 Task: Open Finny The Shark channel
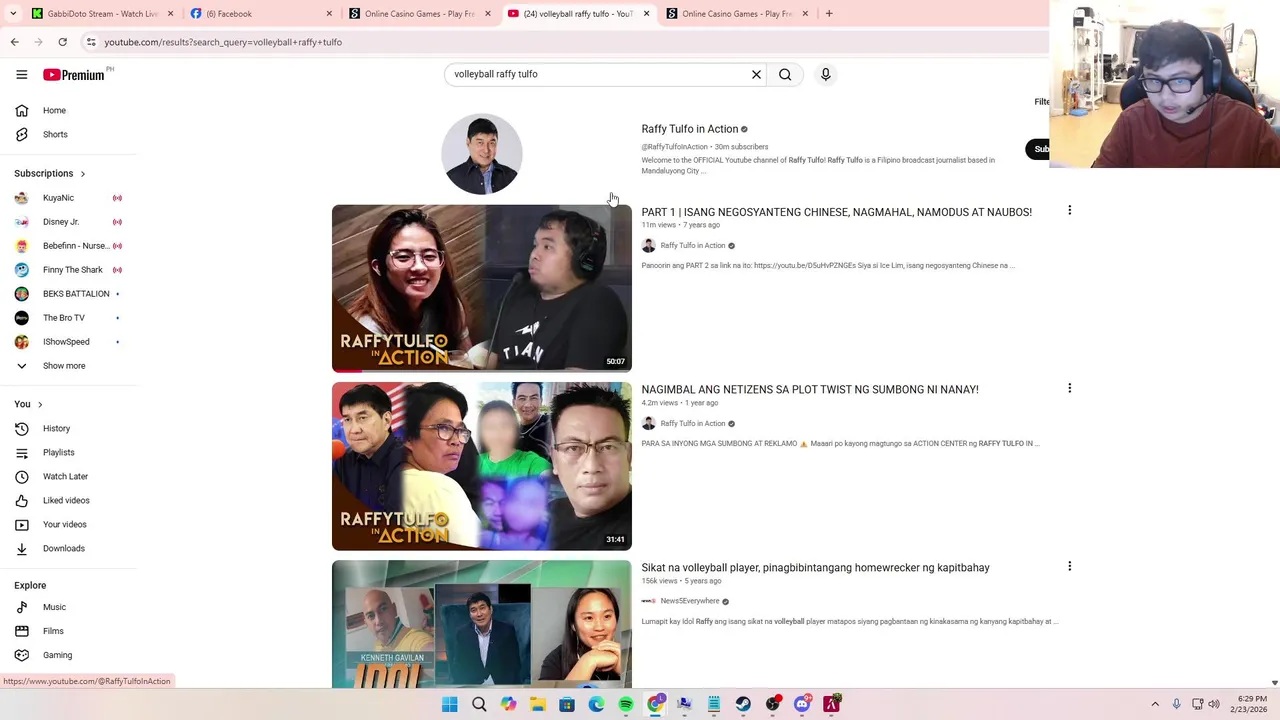[x=68, y=270]
